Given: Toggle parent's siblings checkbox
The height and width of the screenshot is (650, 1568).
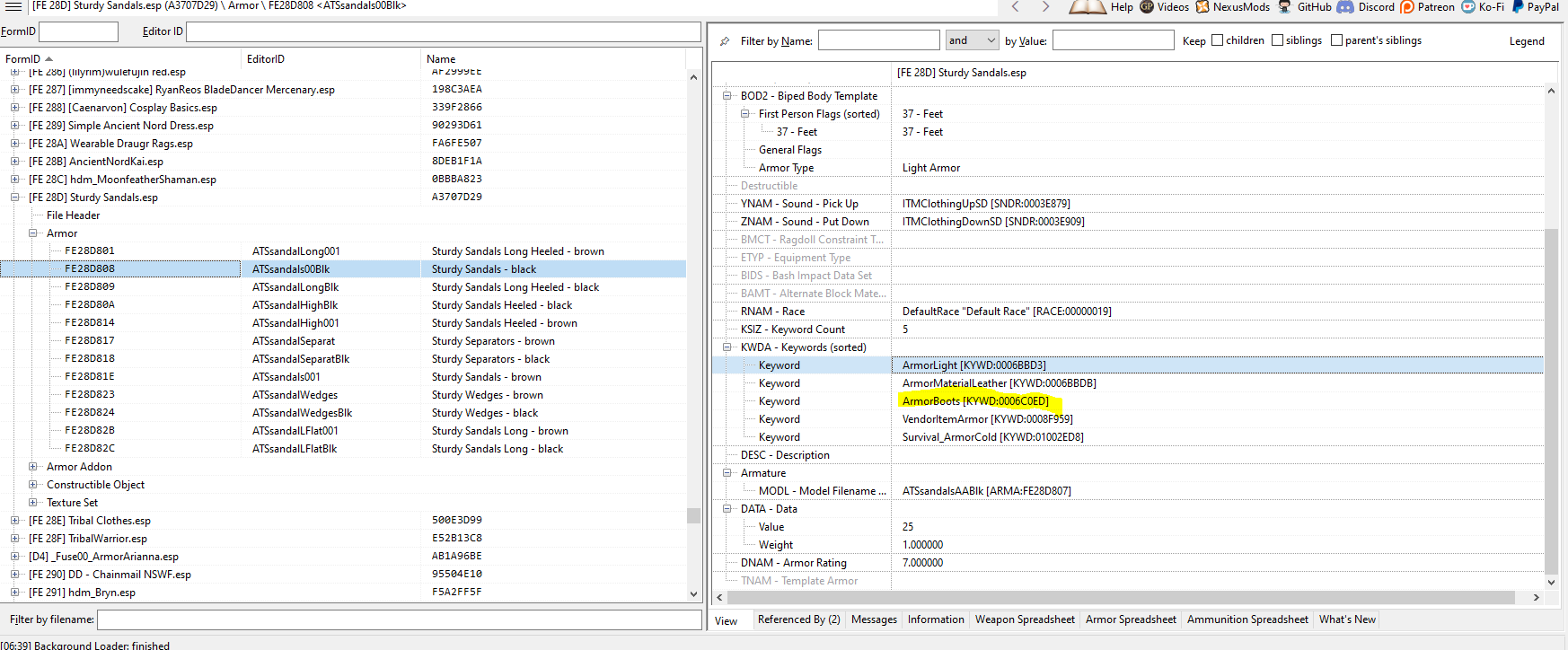Looking at the screenshot, I should click(x=1336, y=40).
